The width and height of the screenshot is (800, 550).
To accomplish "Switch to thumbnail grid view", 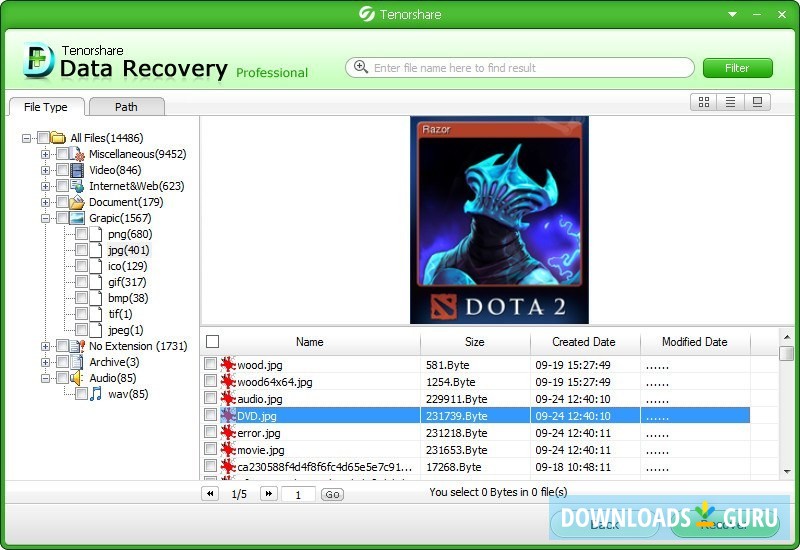I will [x=704, y=102].
